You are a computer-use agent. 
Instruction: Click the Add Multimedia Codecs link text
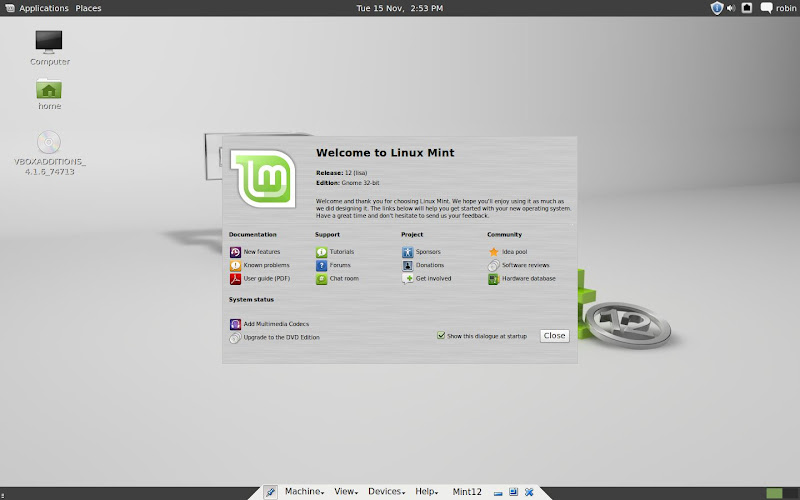pyautogui.click(x=276, y=324)
